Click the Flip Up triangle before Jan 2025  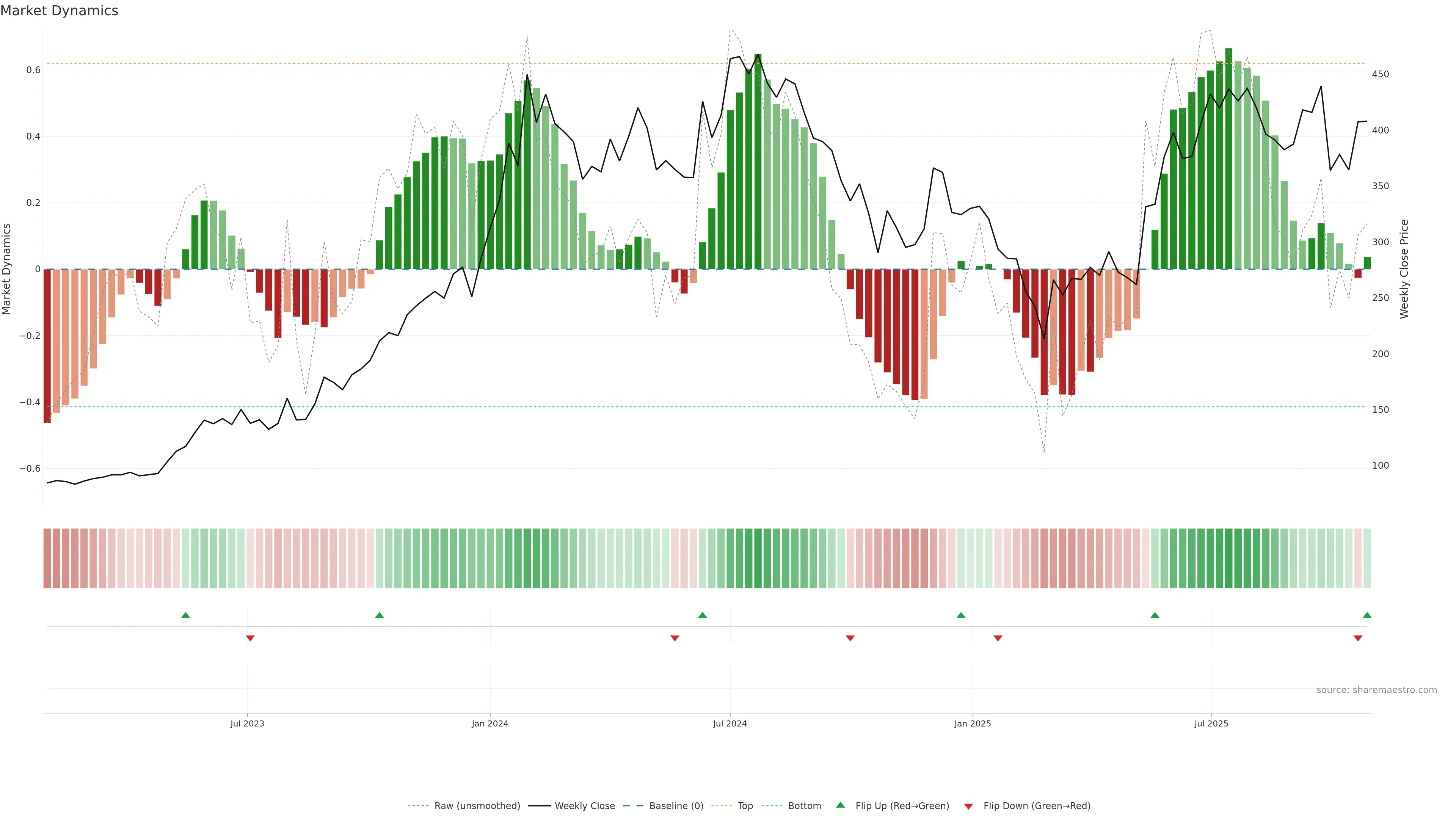[961, 615]
